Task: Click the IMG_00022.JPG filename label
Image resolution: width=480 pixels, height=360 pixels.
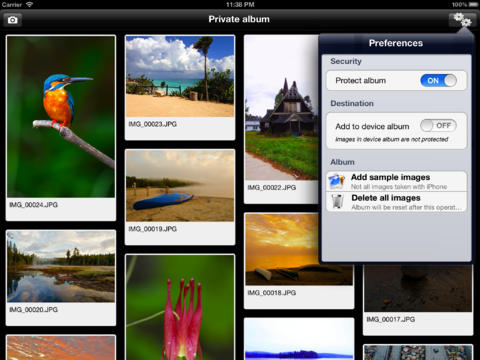Action: click(x=272, y=188)
